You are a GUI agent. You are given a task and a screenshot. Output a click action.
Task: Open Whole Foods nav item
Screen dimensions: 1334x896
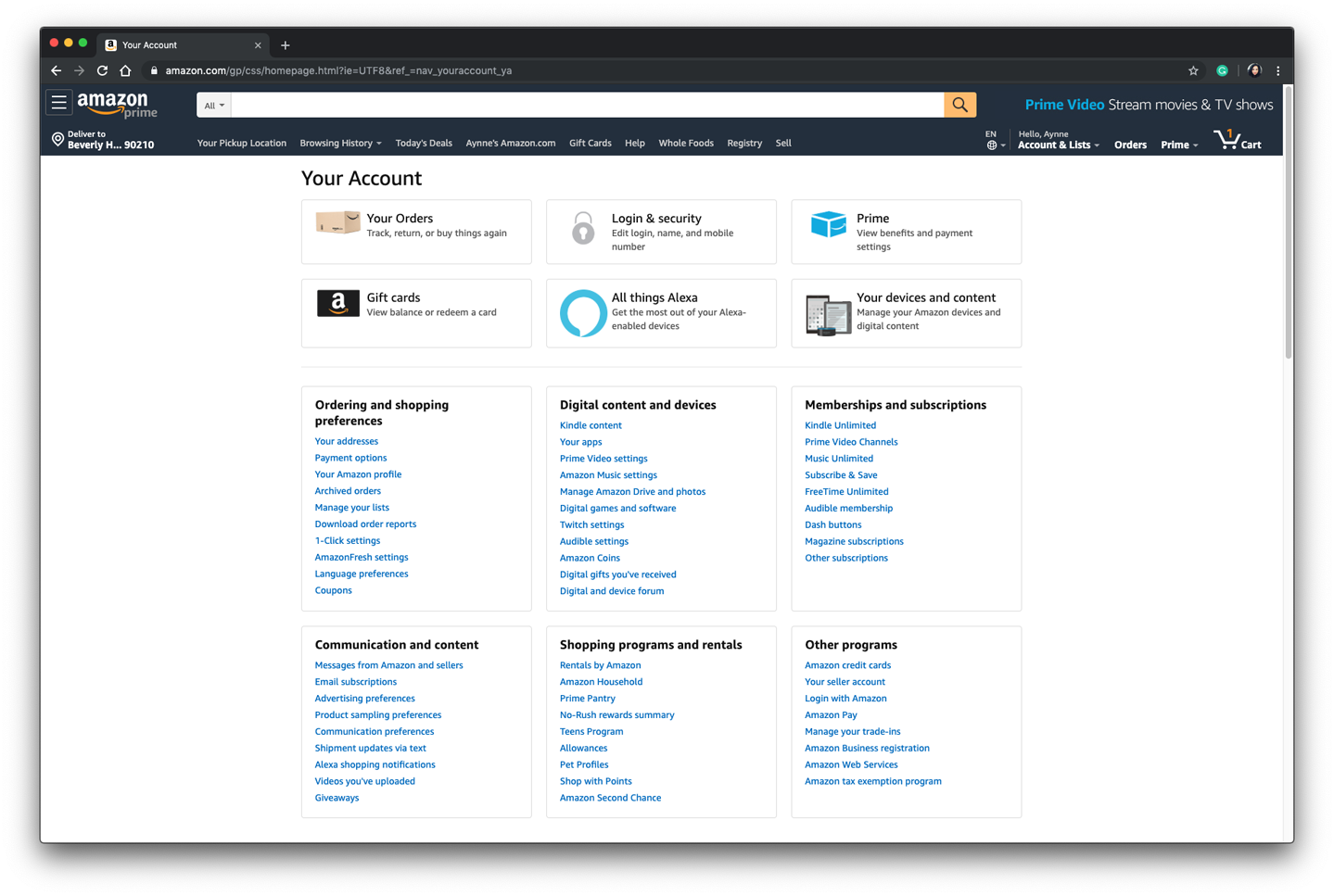click(x=686, y=143)
